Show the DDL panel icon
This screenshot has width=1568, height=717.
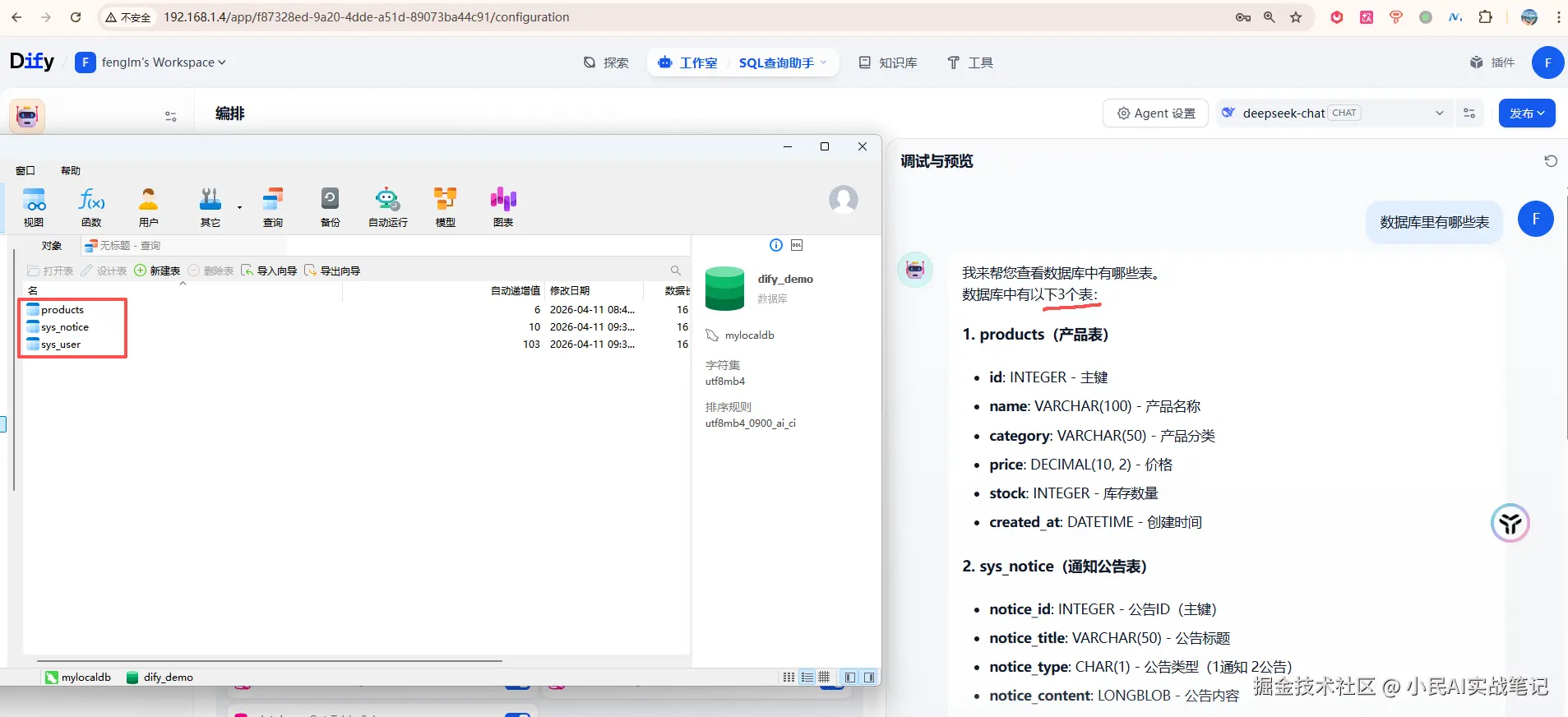click(797, 245)
